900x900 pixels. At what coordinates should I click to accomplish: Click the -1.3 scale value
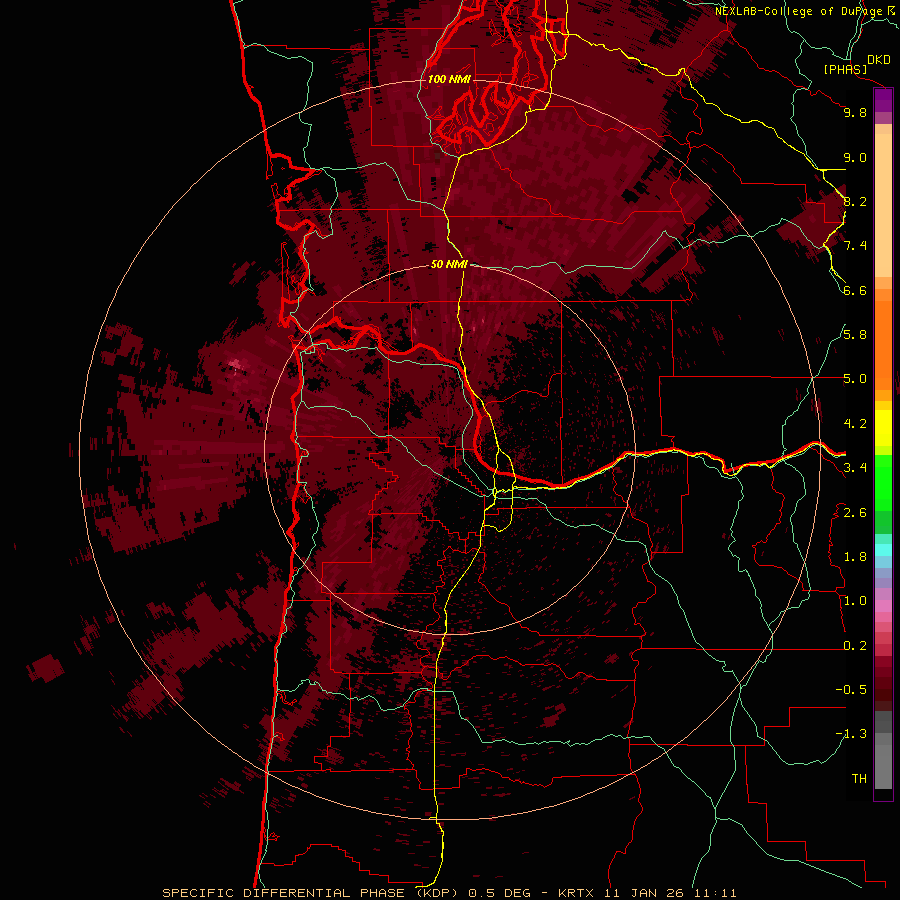point(851,734)
